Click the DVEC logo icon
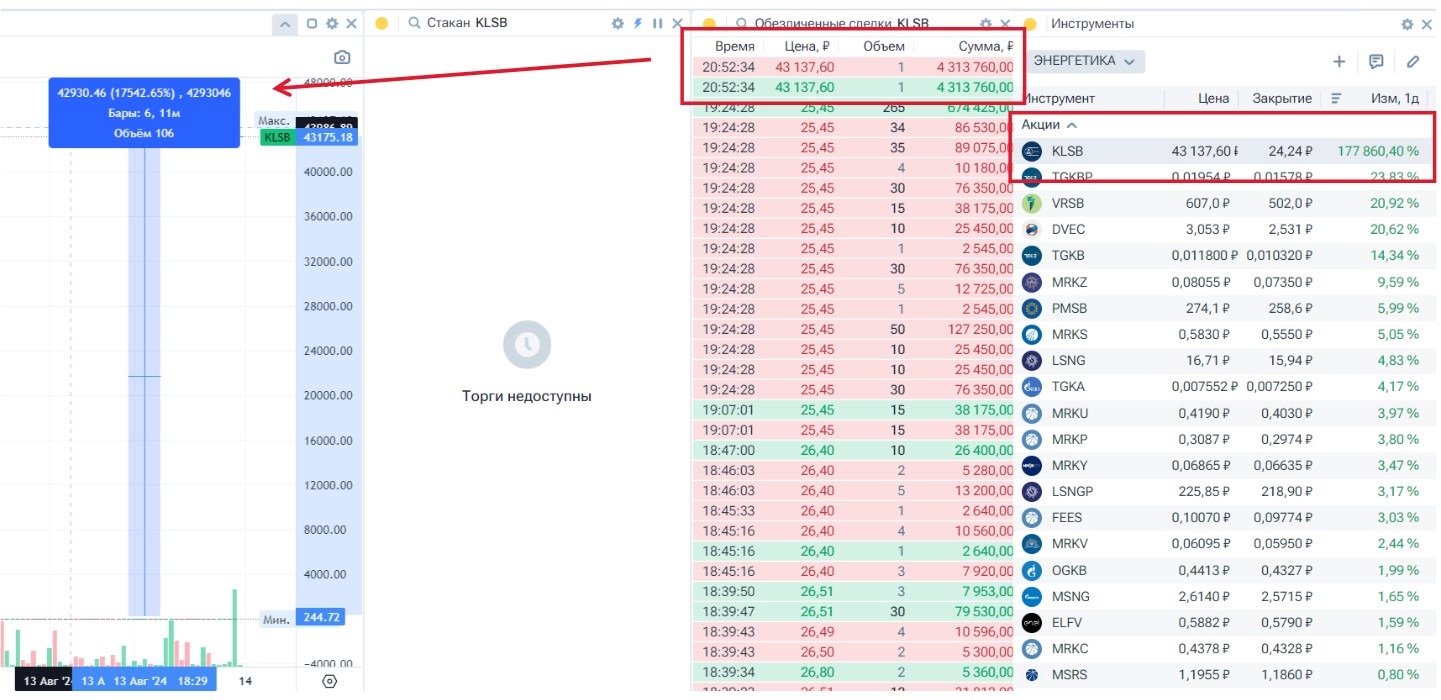 tap(1032, 229)
